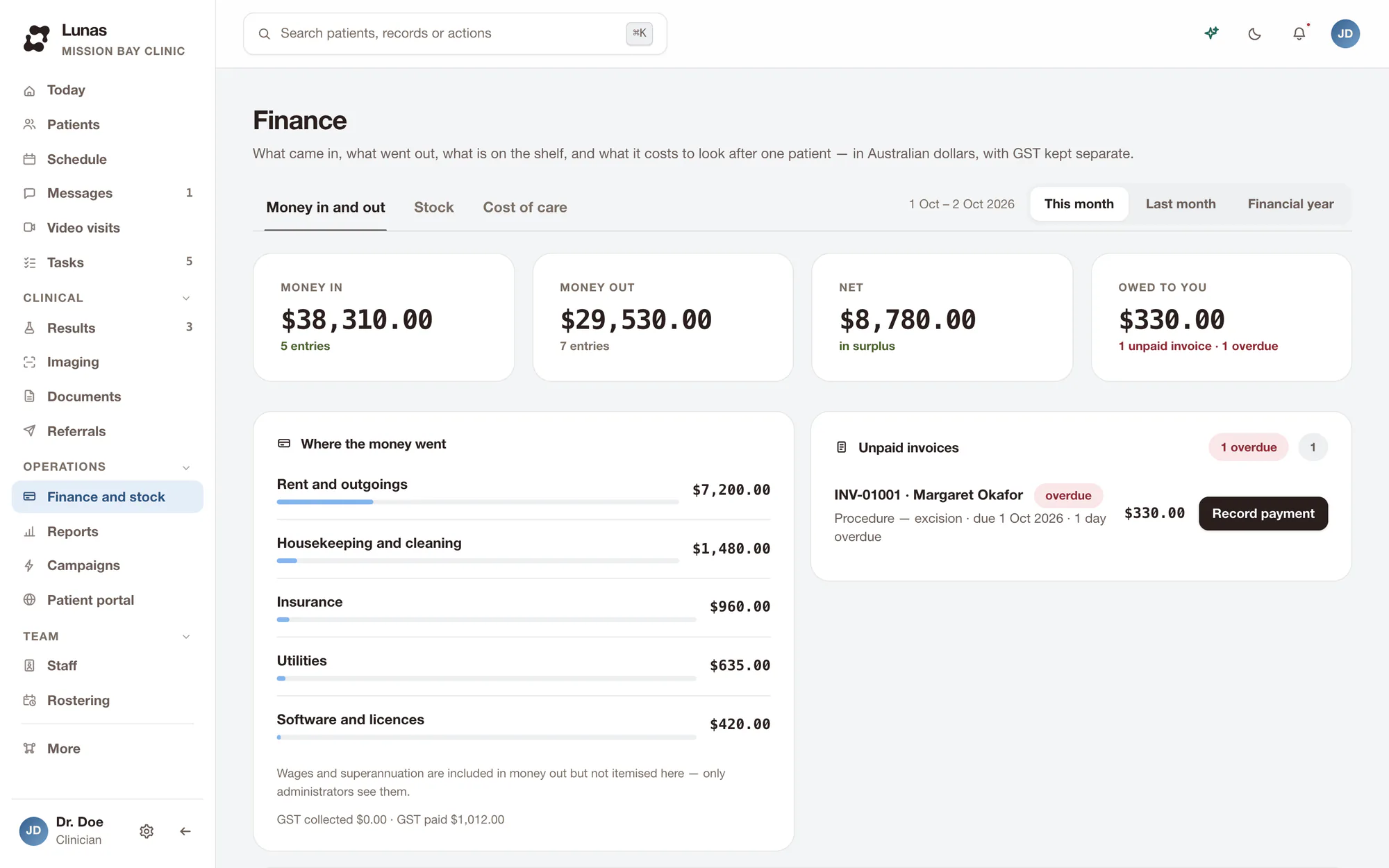Click the Record payment button
The image size is (1389, 868).
1263,514
